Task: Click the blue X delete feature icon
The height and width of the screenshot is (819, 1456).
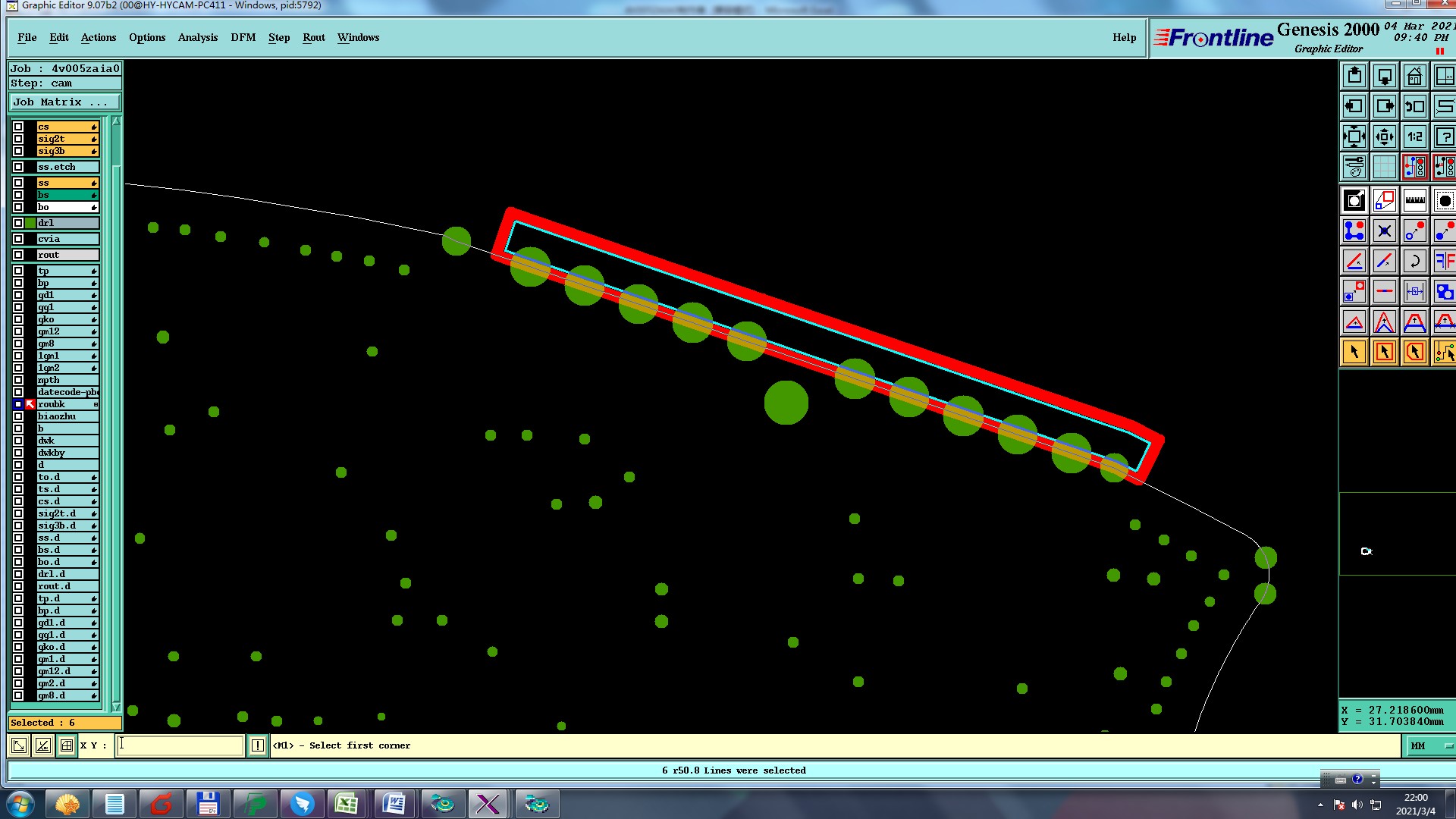Action: pyautogui.click(x=1384, y=231)
